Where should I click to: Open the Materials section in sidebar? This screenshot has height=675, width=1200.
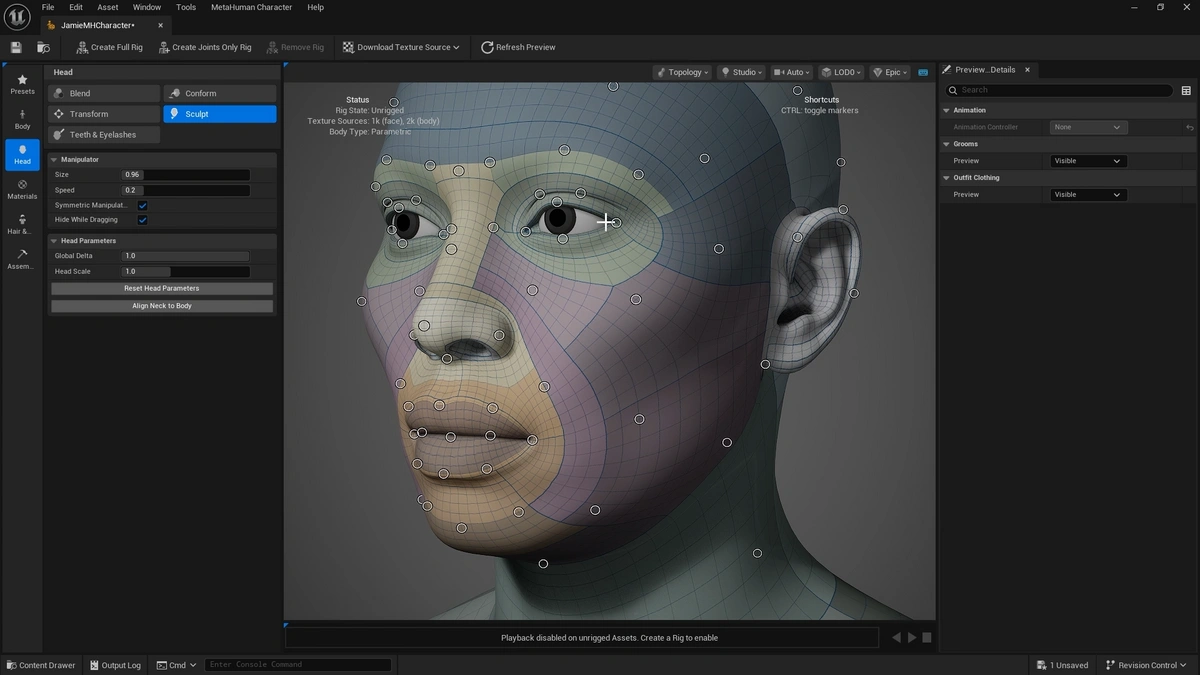tap(22, 189)
